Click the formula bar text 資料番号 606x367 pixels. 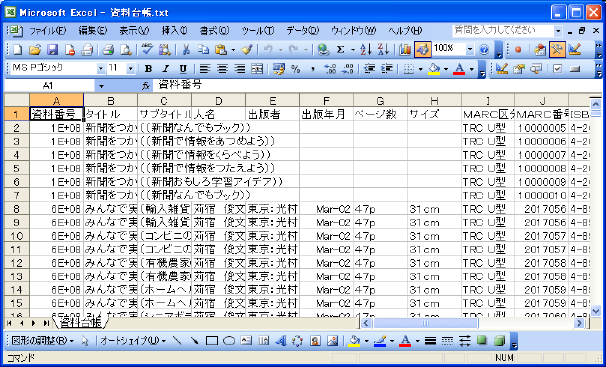[x=180, y=85]
